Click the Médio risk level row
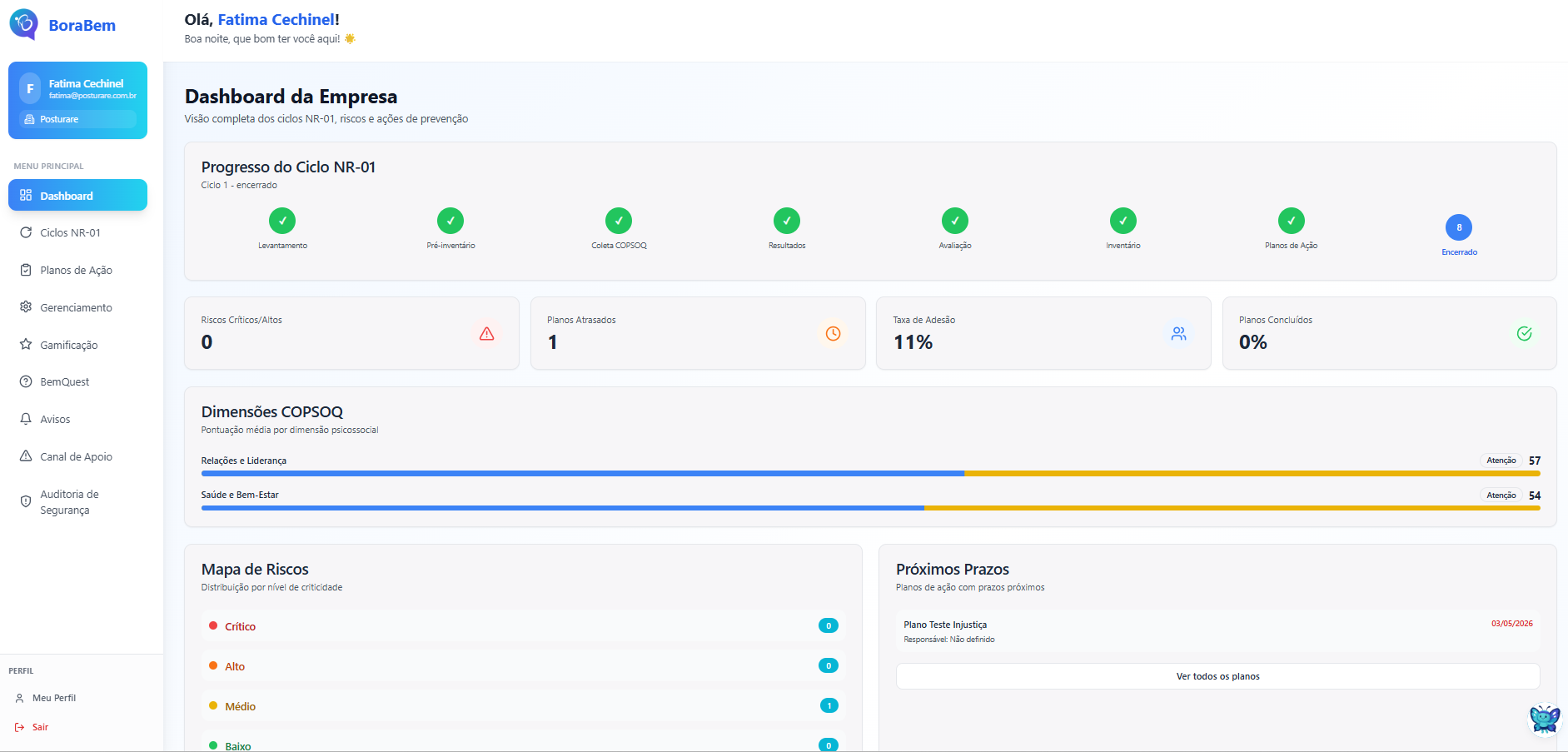Screen dimensions: 1568x752 [x=523, y=705]
